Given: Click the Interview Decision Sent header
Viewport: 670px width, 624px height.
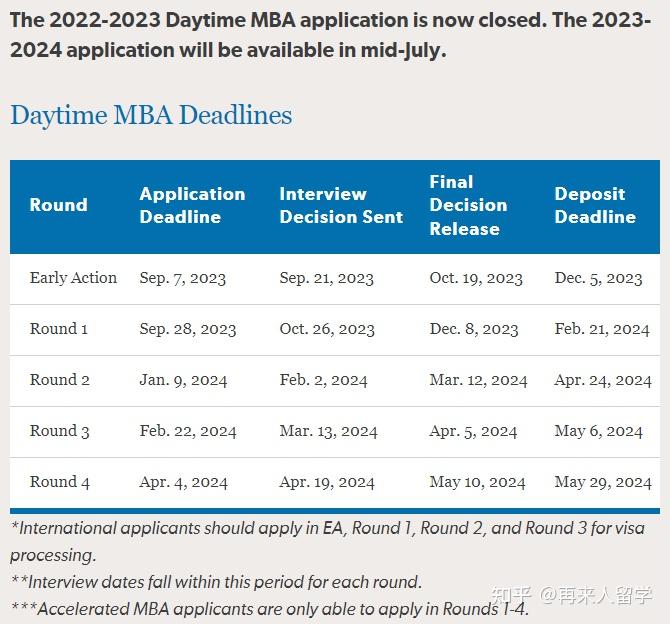Looking at the screenshot, I should coord(341,205).
